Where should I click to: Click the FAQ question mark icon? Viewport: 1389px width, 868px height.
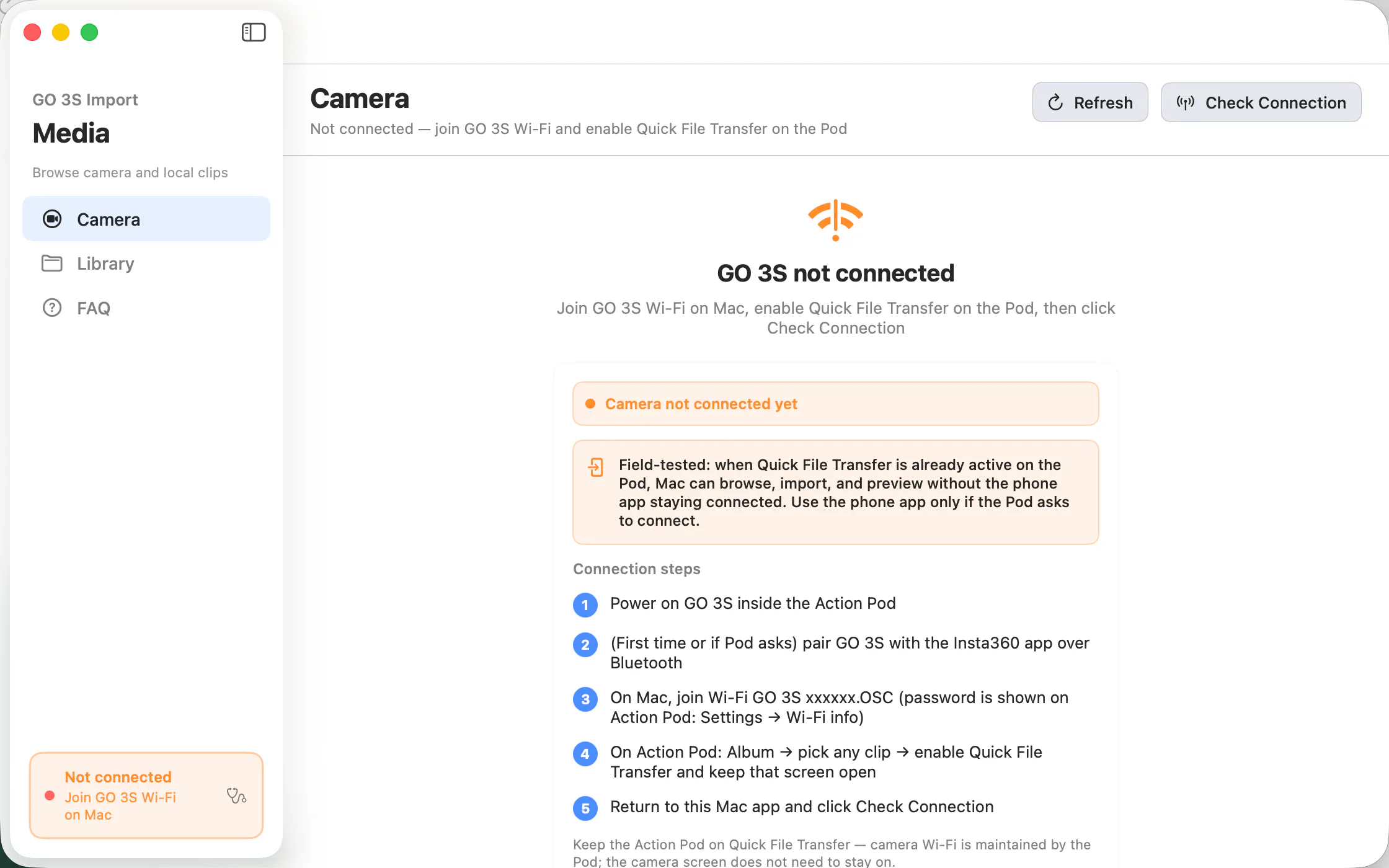click(52, 308)
